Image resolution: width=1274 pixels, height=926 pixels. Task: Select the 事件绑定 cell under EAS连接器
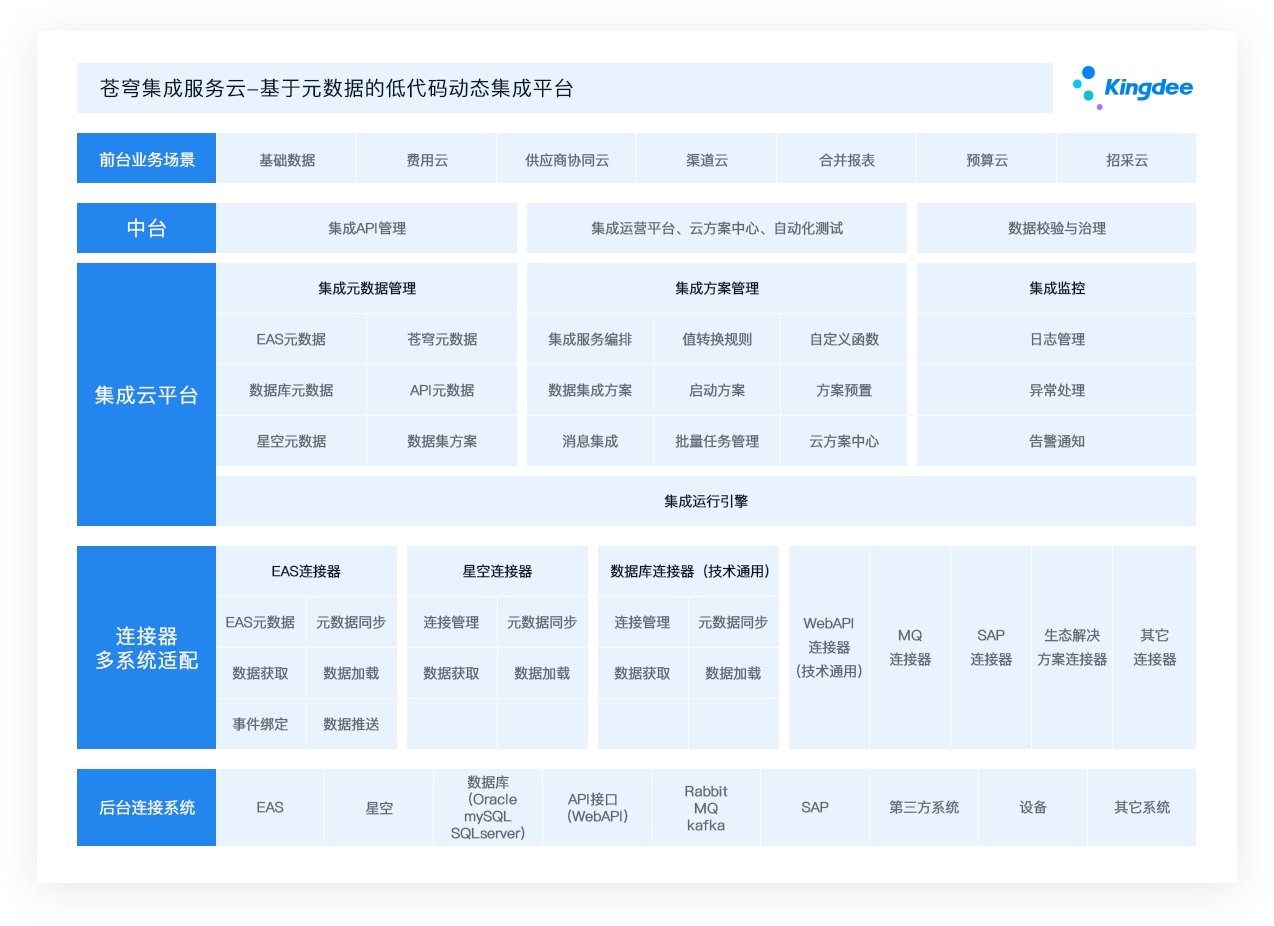click(261, 724)
